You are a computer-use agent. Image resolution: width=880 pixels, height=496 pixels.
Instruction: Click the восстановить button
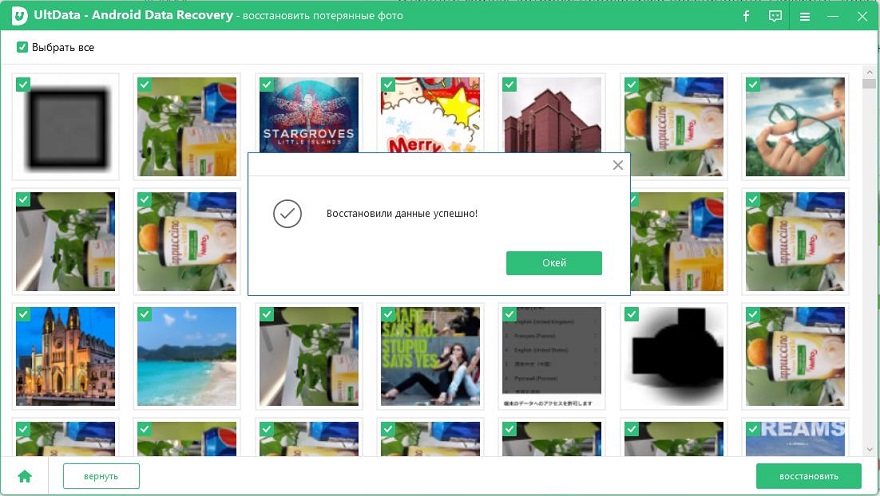pos(809,476)
